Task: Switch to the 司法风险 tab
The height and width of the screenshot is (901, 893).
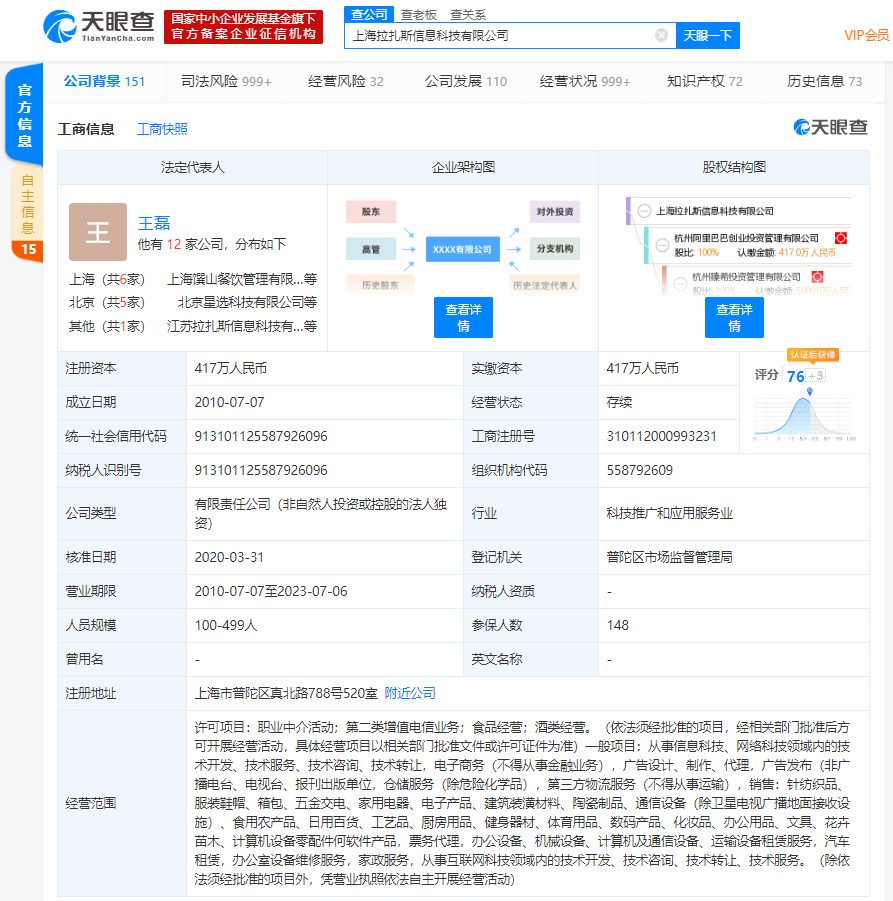Action: (226, 81)
